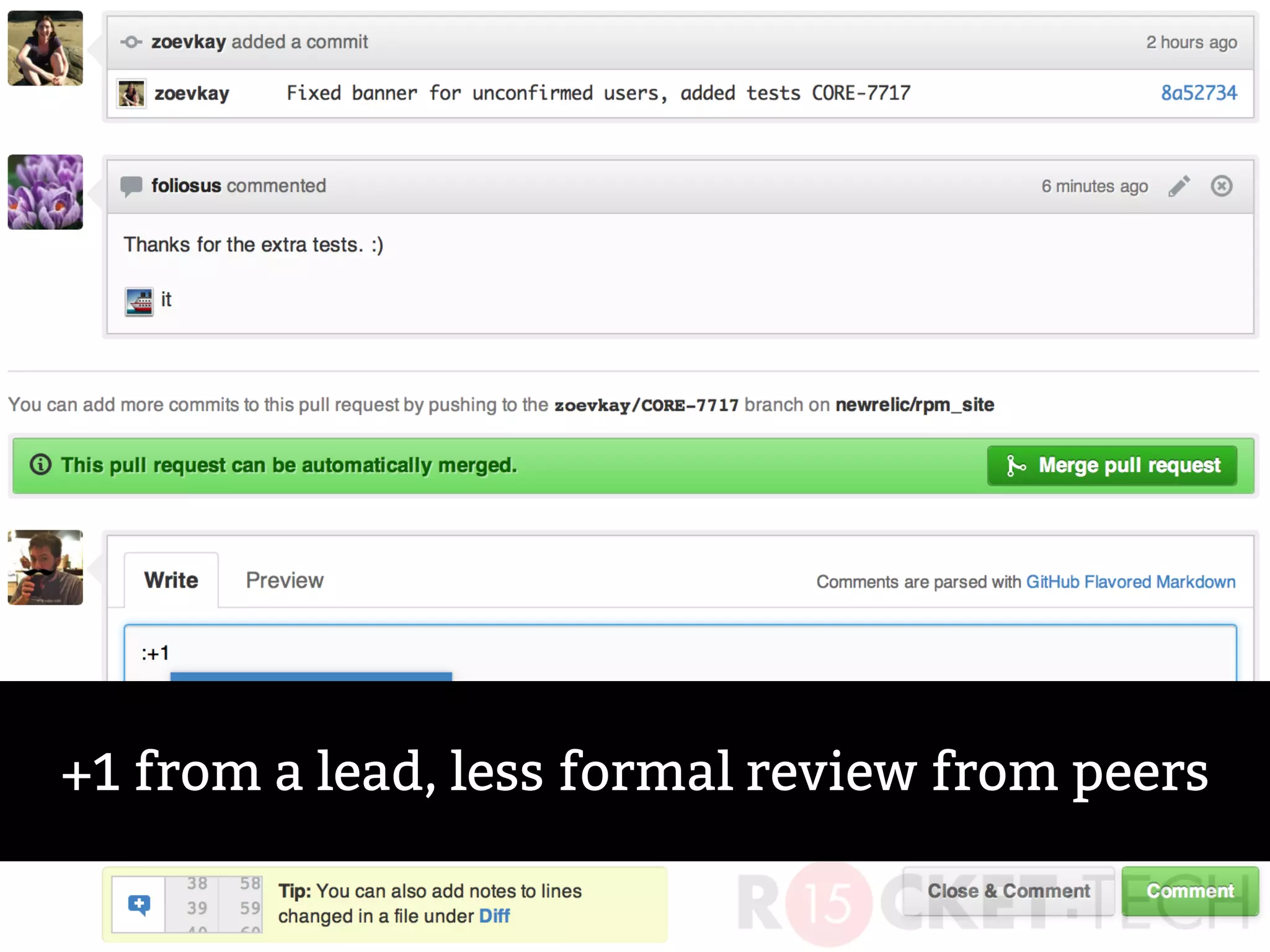Switch to Write tab
Viewport: 1270px width, 952px height.
click(171, 580)
